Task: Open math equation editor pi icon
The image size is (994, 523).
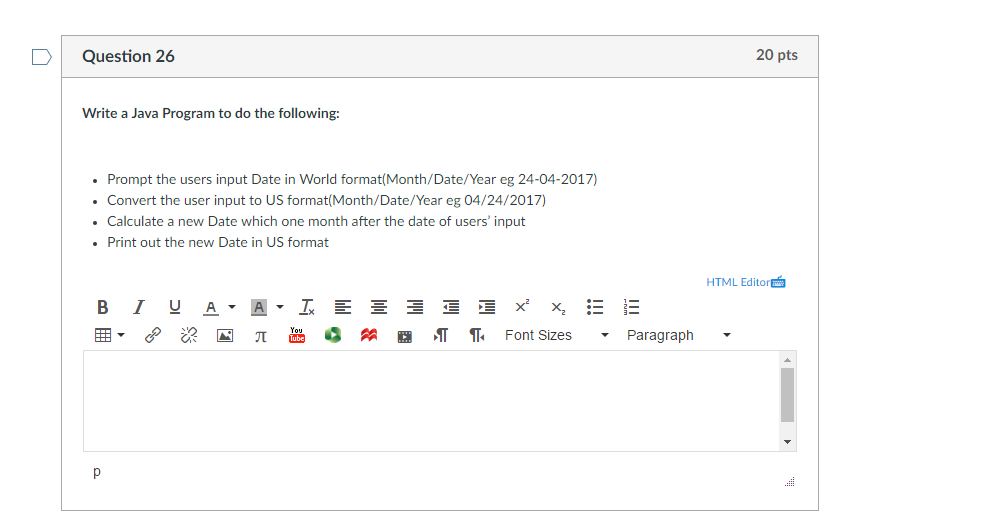Action: pos(261,337)
